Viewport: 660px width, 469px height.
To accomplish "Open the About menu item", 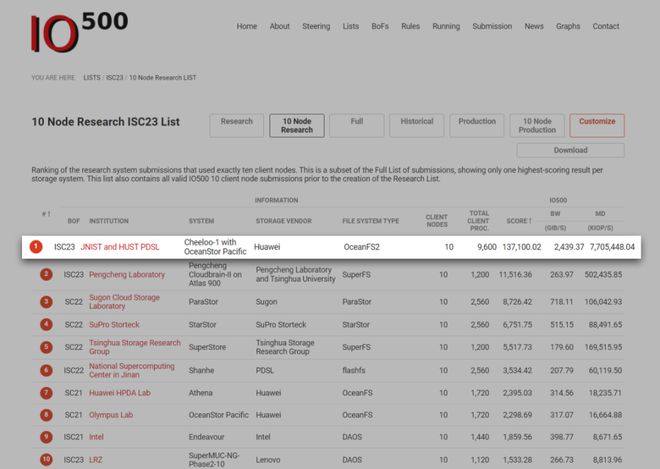I will [x=279, y=26].
